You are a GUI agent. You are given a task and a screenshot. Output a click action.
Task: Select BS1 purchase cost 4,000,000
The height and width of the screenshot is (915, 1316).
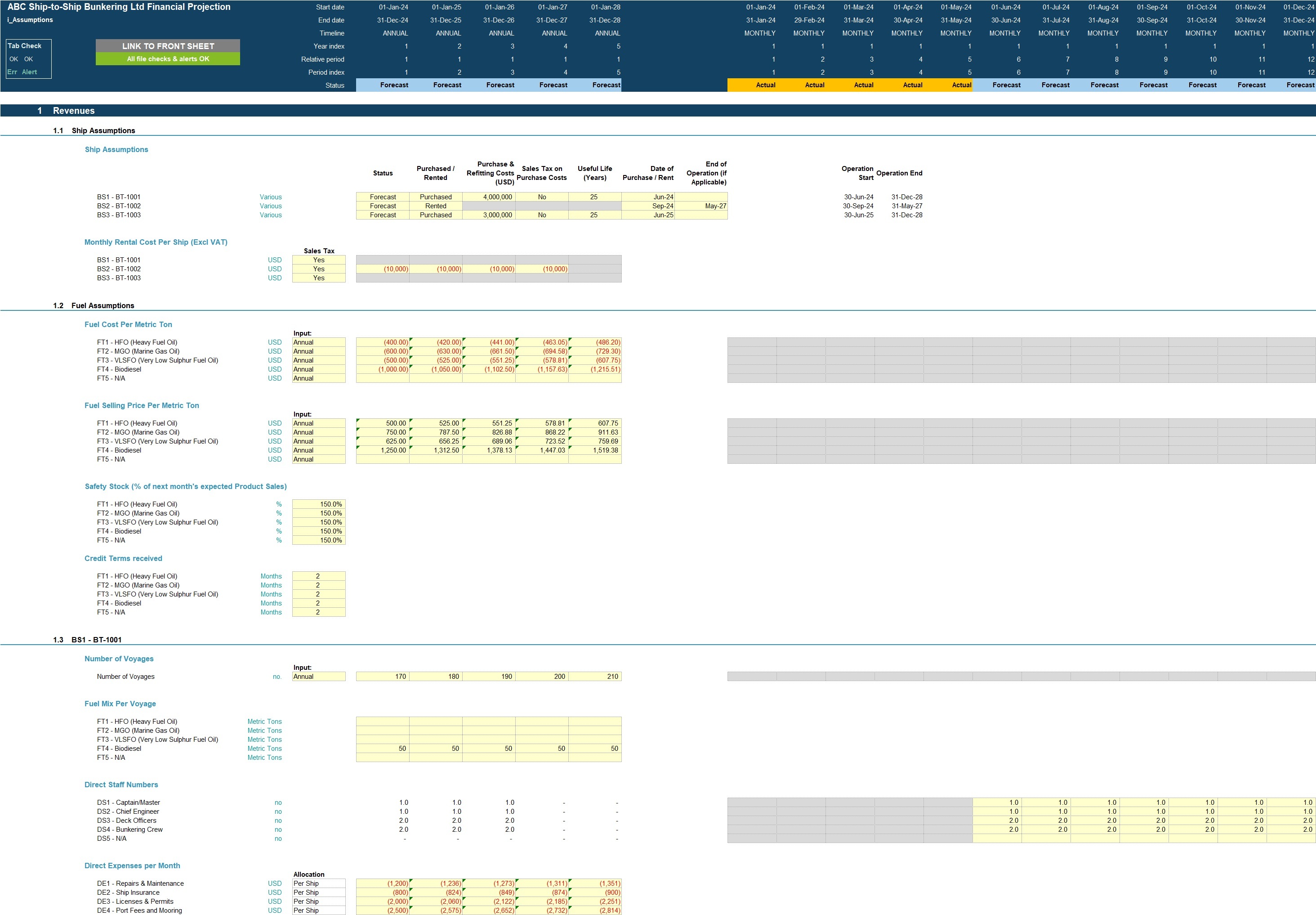(489, 197)
